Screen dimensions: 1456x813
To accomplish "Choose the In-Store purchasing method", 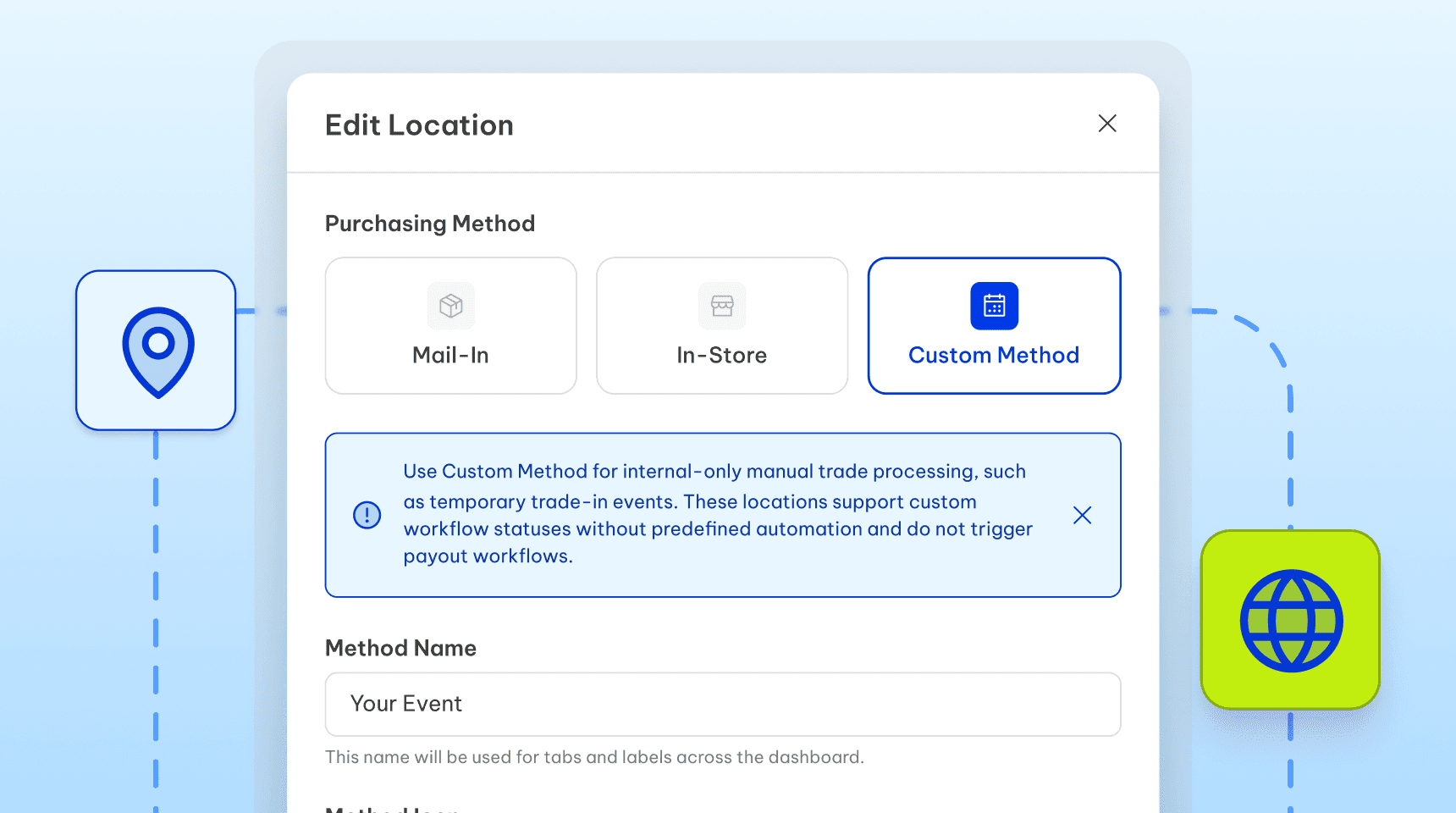I will click(x=722, y=326).
